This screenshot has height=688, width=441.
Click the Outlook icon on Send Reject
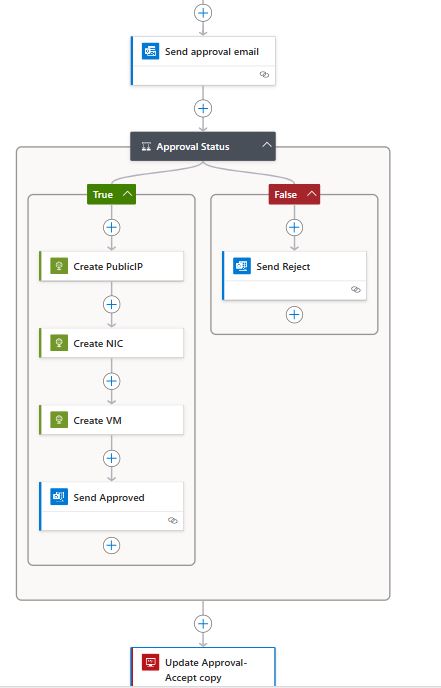coord(242,266)
